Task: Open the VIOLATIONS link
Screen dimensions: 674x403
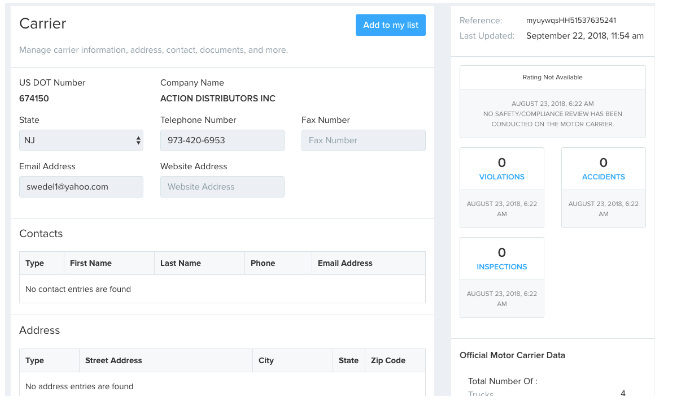Action: (501, 177)
